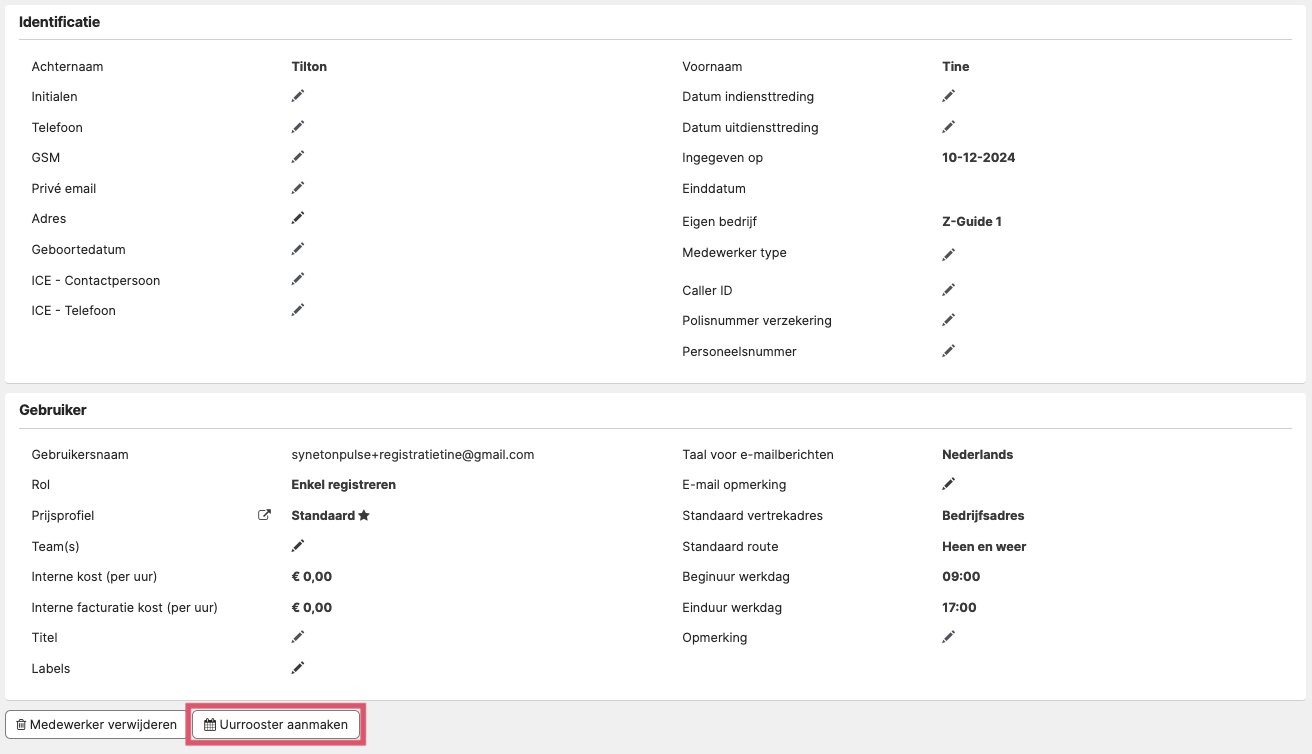Click the Voornaam value Tine

956,67
